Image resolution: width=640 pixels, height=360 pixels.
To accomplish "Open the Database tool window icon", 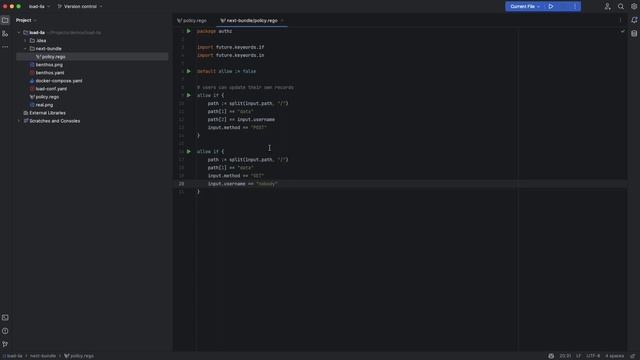I will click(634, 34).
